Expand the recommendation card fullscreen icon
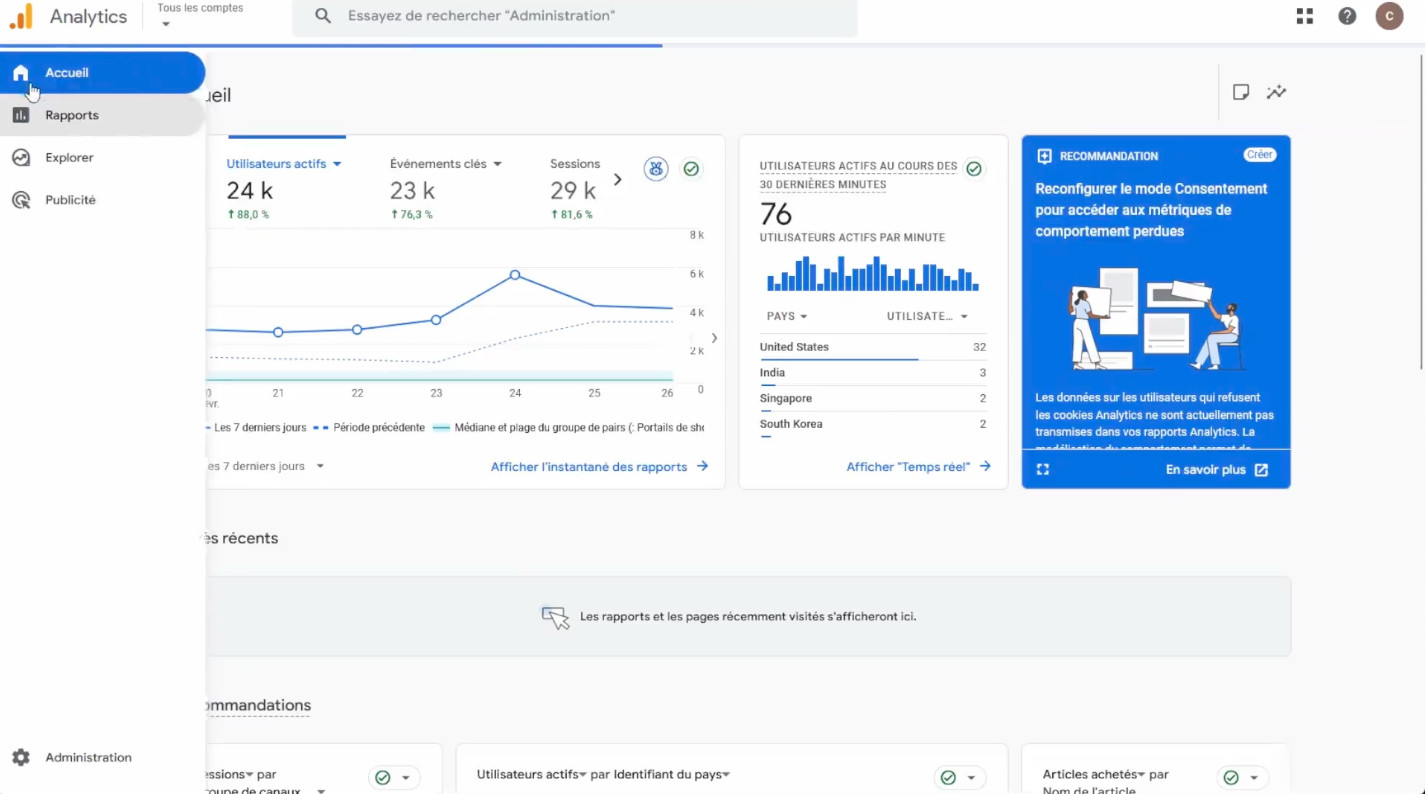 (1043, 469)
